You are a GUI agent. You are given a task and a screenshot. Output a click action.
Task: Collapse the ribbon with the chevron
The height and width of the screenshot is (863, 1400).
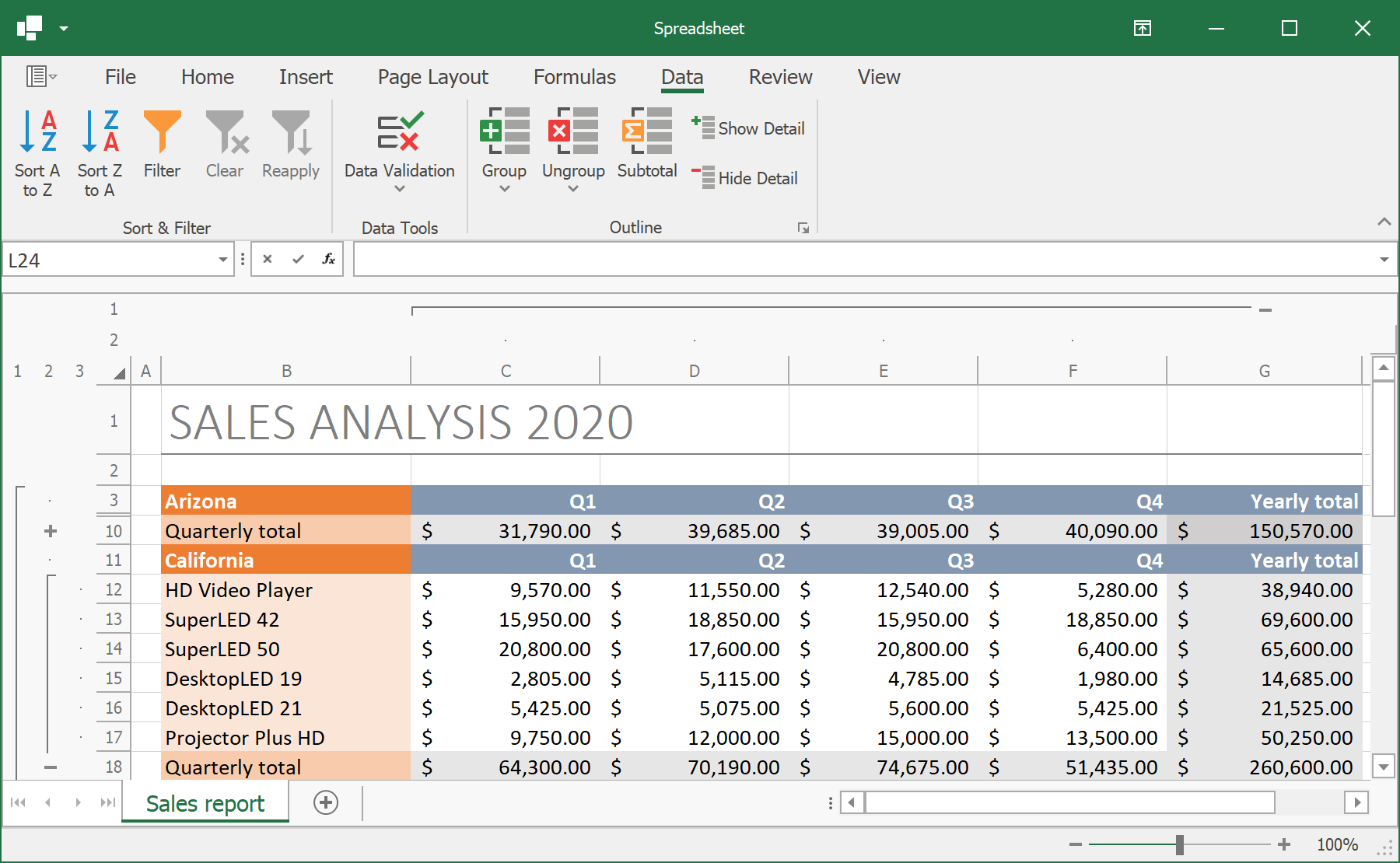[1384, 222]
